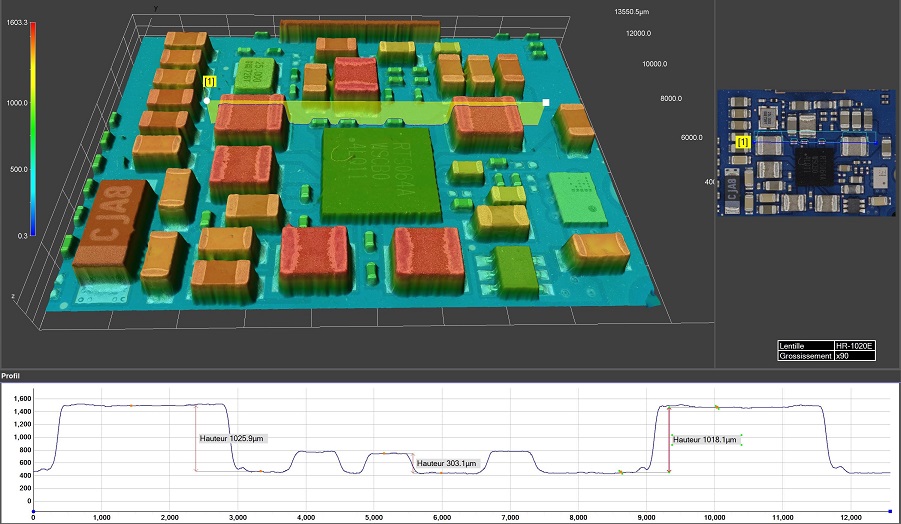
Task: Select the white circular profile line start handle
Action: [206, 101]
